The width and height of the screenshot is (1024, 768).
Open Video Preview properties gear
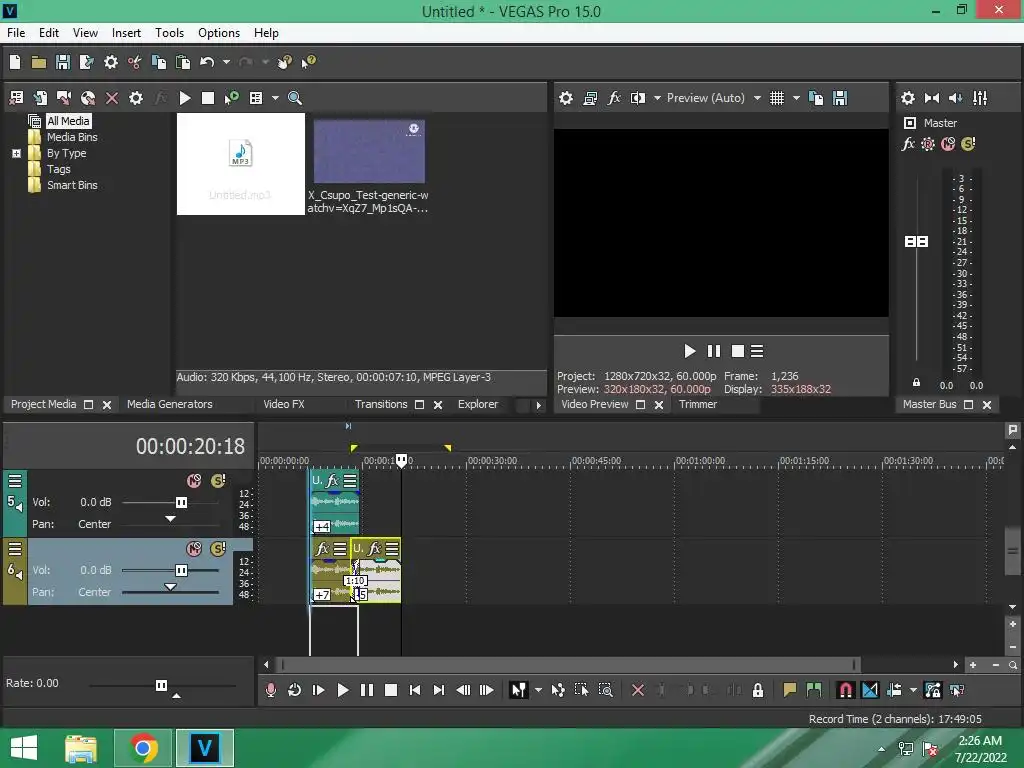pyautogui.click(x=566, y=98)
